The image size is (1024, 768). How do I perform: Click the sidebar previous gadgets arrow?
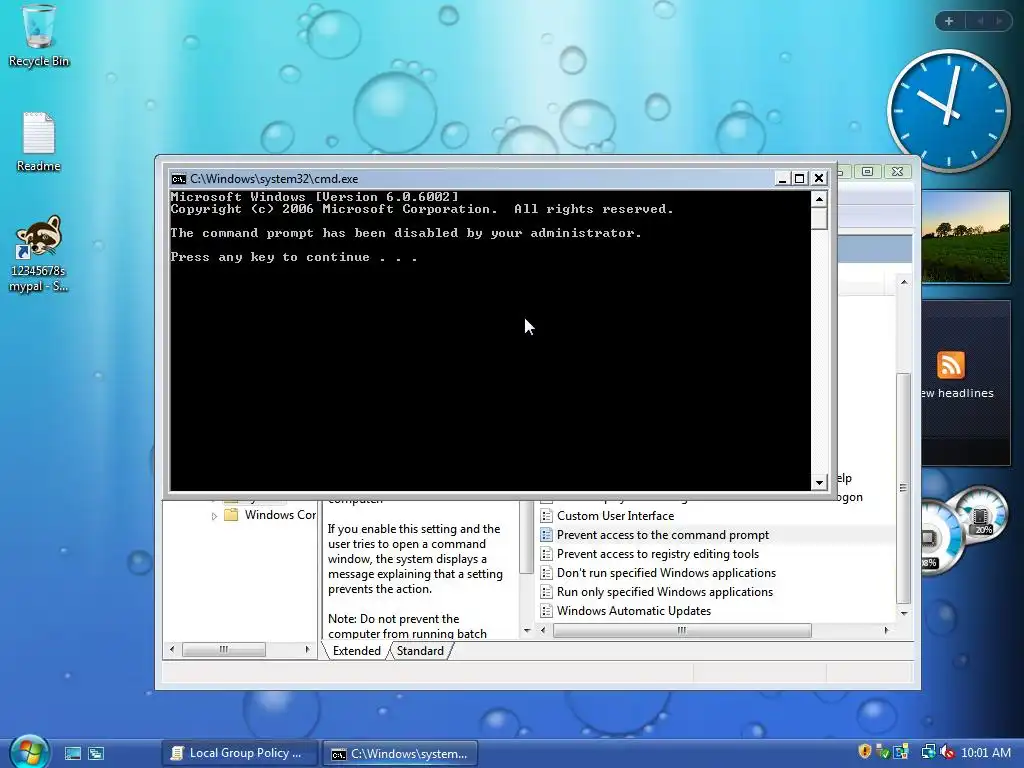click(980, 21)
